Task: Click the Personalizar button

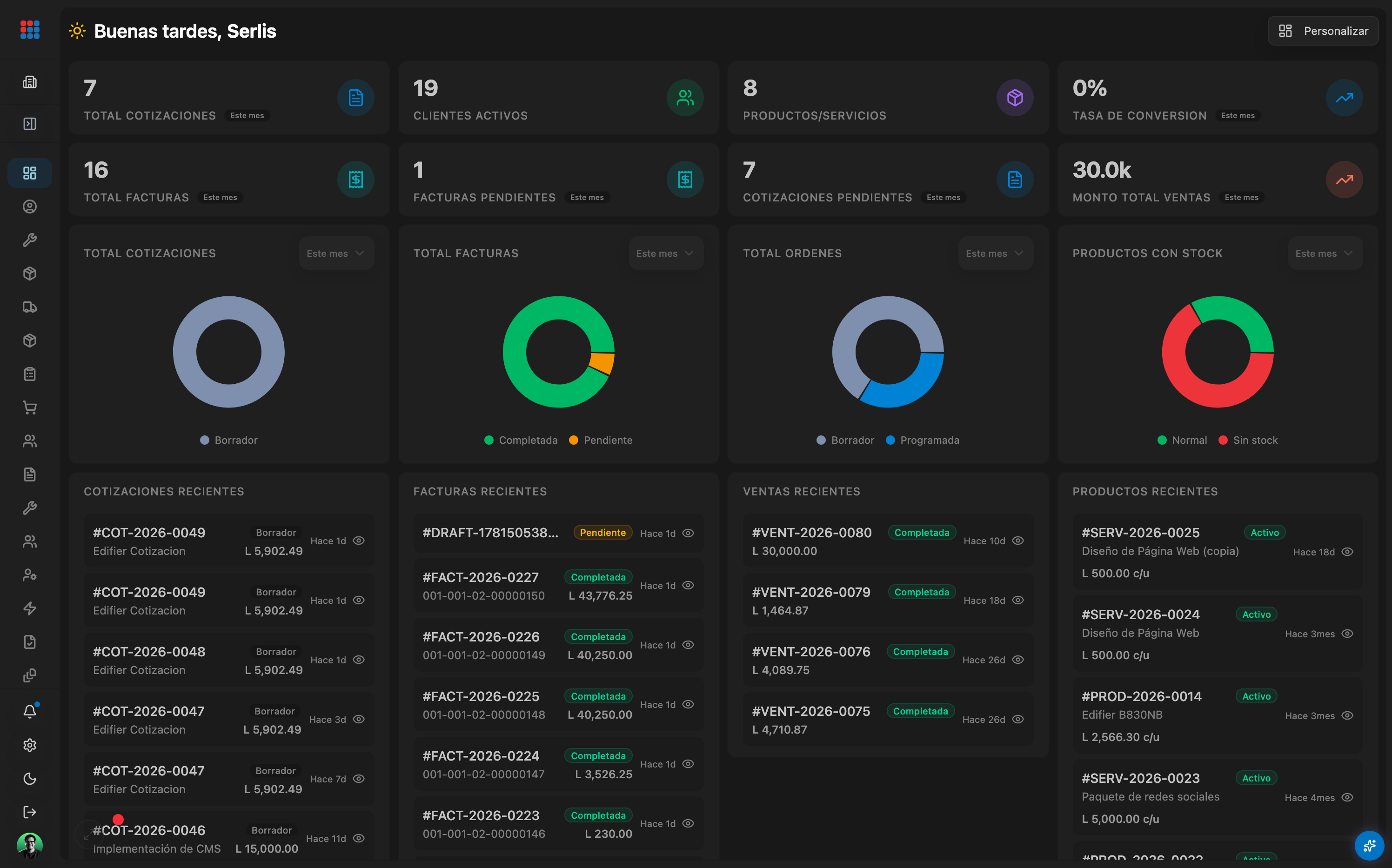Action: [x=1323, y=31]
